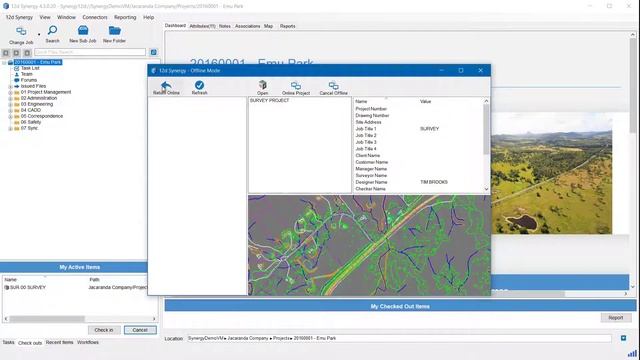Viewport: 640px width, 360px height.
Task: Click the New Folder toolbar icon
Action: point(115,31)
